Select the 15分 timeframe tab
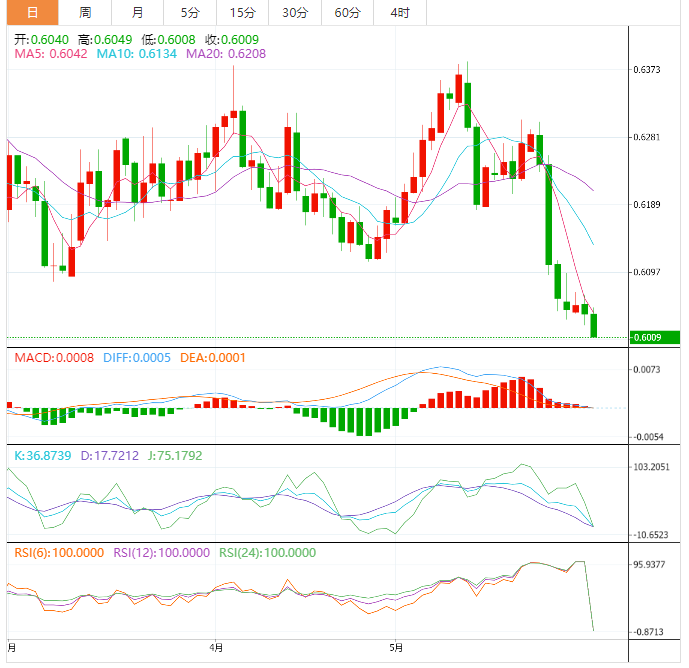 click(242, 13)
